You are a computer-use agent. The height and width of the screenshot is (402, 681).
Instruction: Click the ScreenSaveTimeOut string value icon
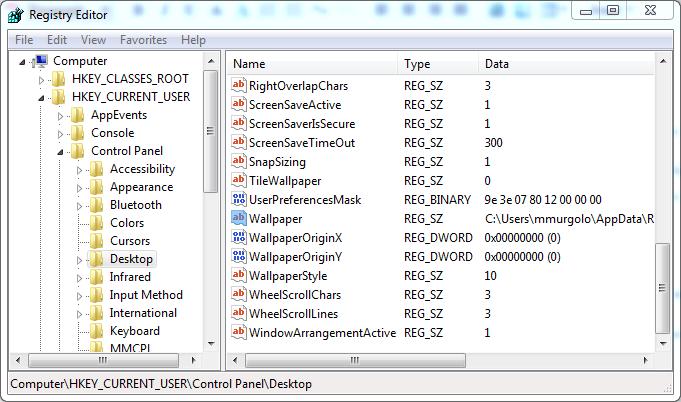click(x=238, y=142)
